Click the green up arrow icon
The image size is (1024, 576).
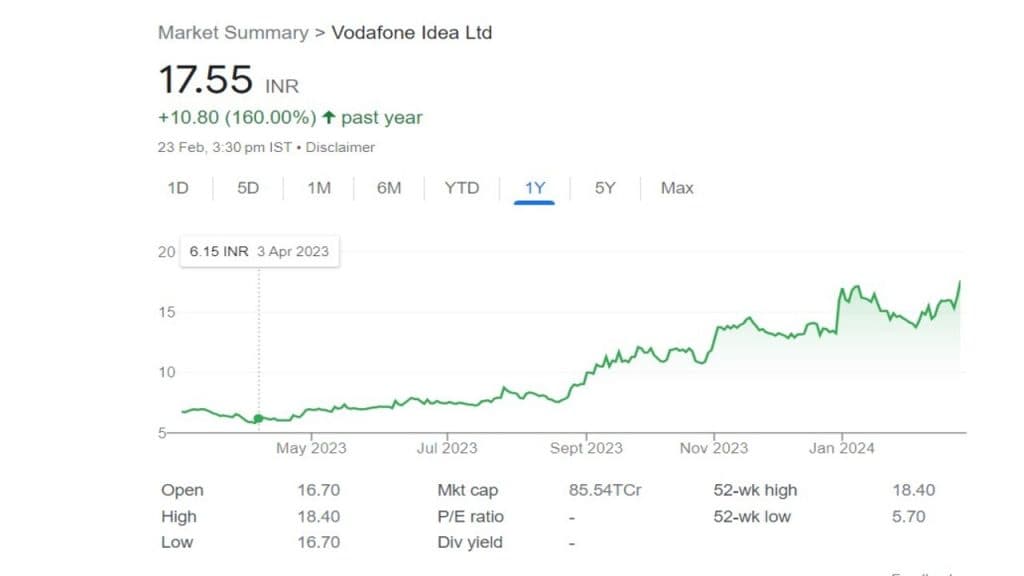pyautogui.click(x=329, y=118)
